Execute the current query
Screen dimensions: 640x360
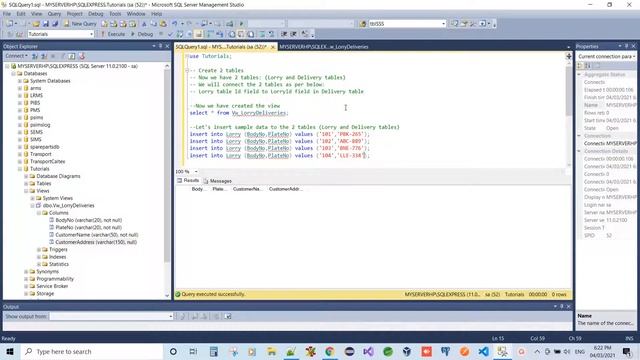tap(113, 34)
